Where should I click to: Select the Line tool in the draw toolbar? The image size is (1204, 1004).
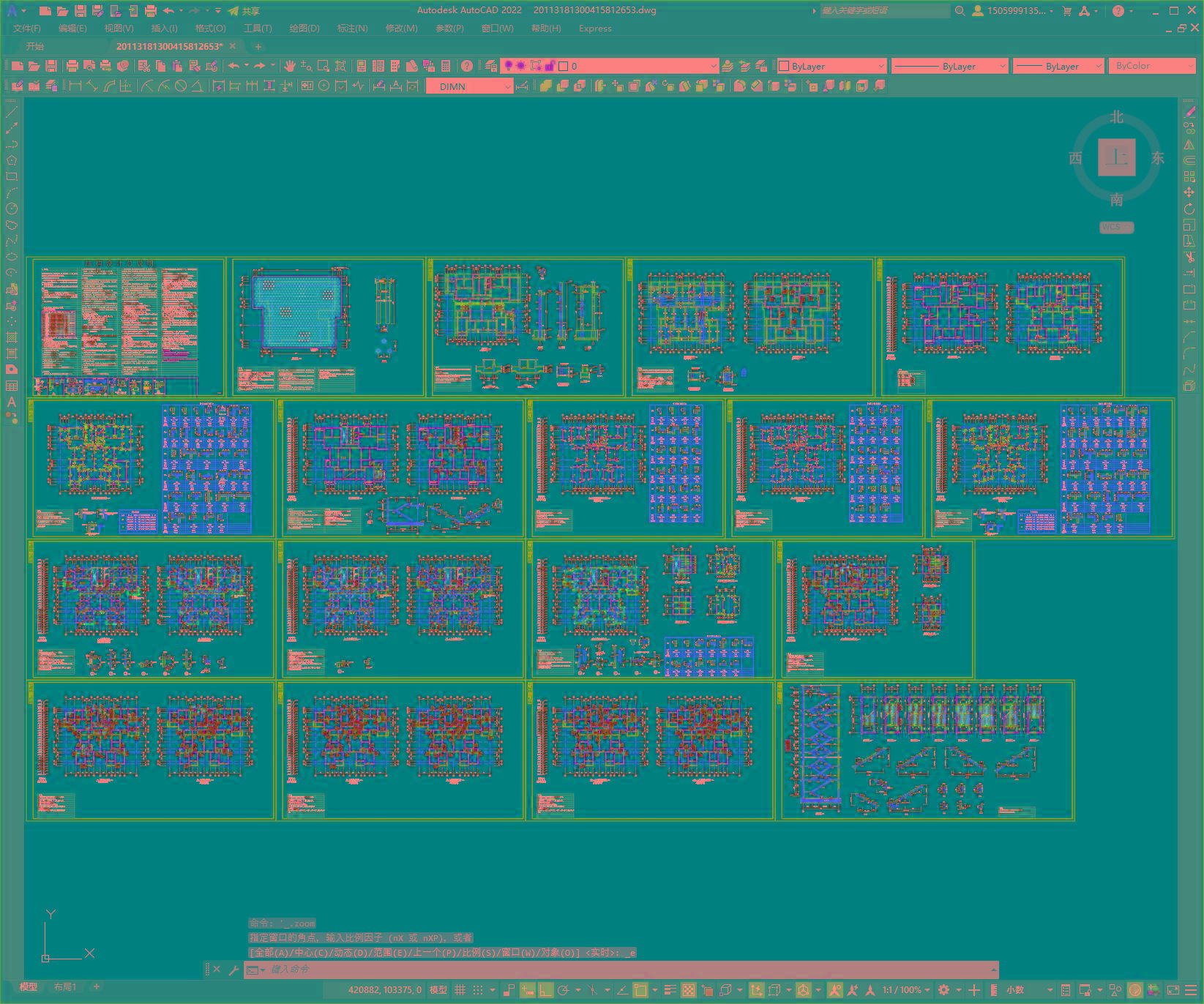point(12,112)
